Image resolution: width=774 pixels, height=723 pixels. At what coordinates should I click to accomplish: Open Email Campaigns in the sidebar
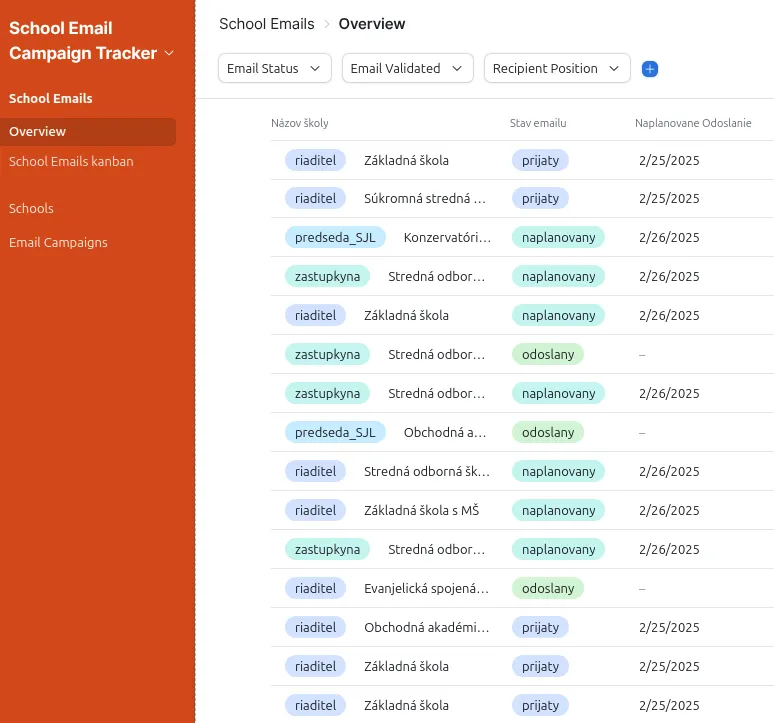coord(58,242)
